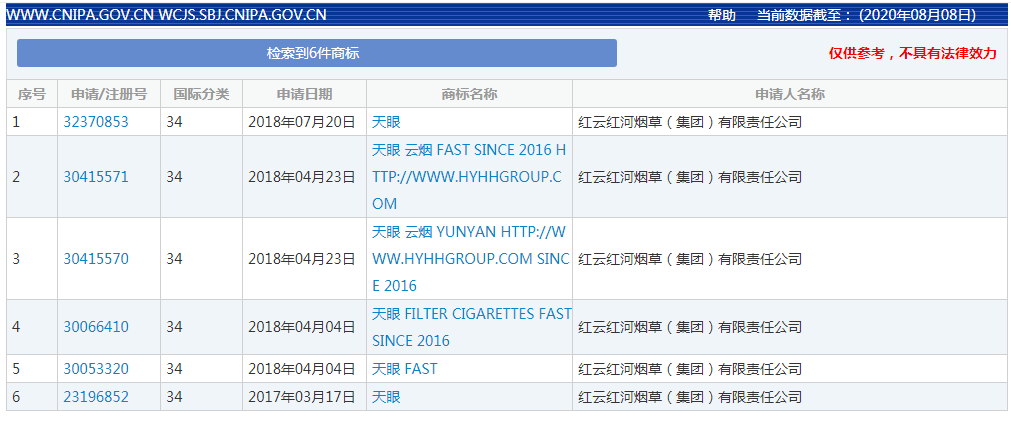Open the 天眼 trademark in row 1
Screen dimensions: 1011x422
click(x=386, y=122)
